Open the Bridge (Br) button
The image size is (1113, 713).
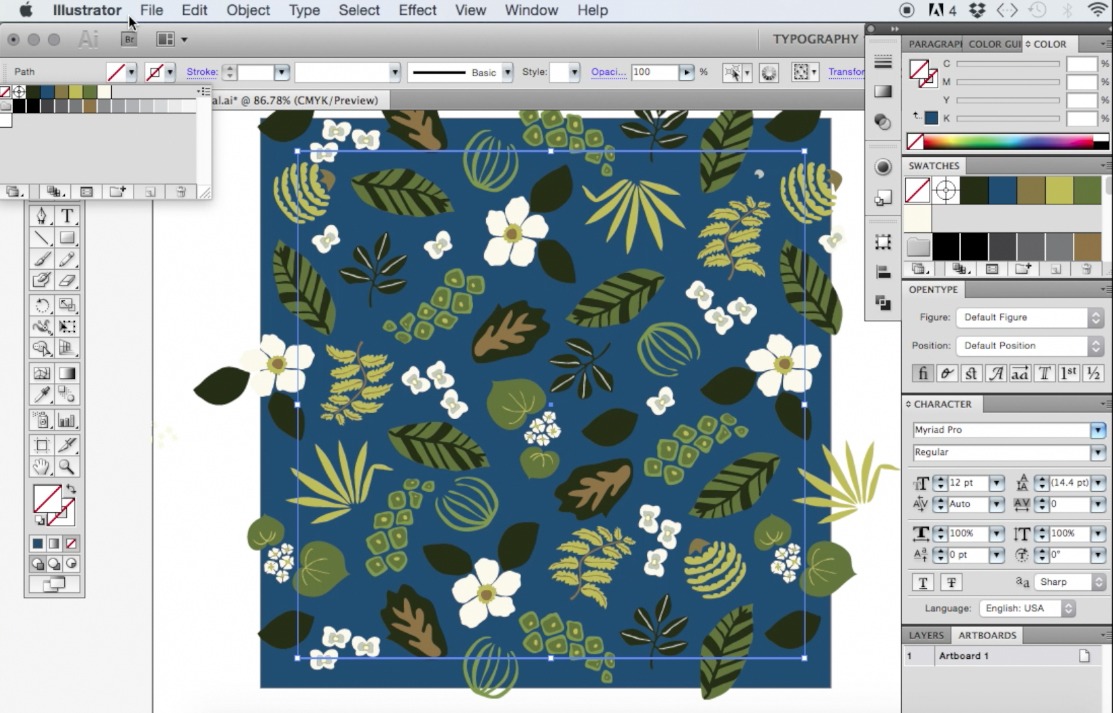128,39
